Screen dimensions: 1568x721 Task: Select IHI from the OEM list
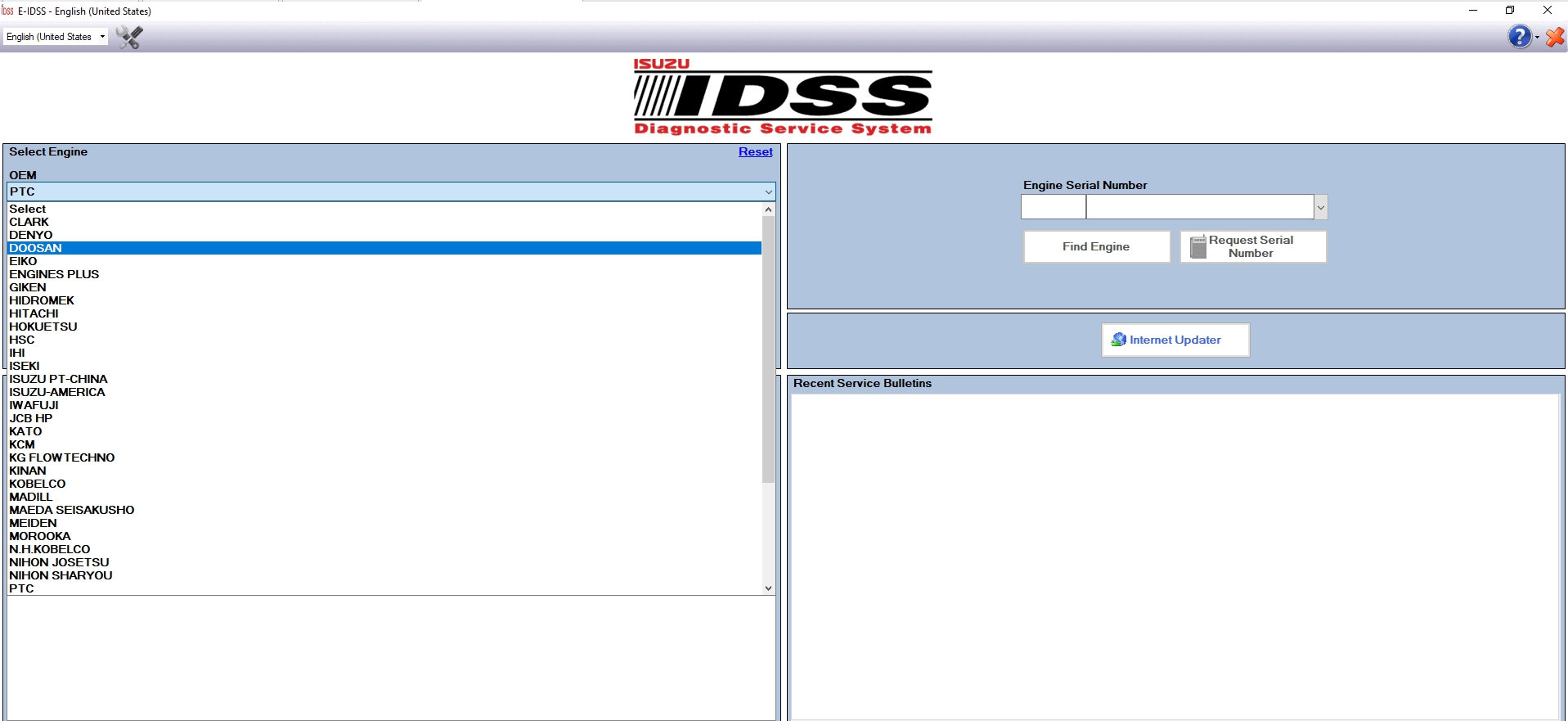click(384, 353)
